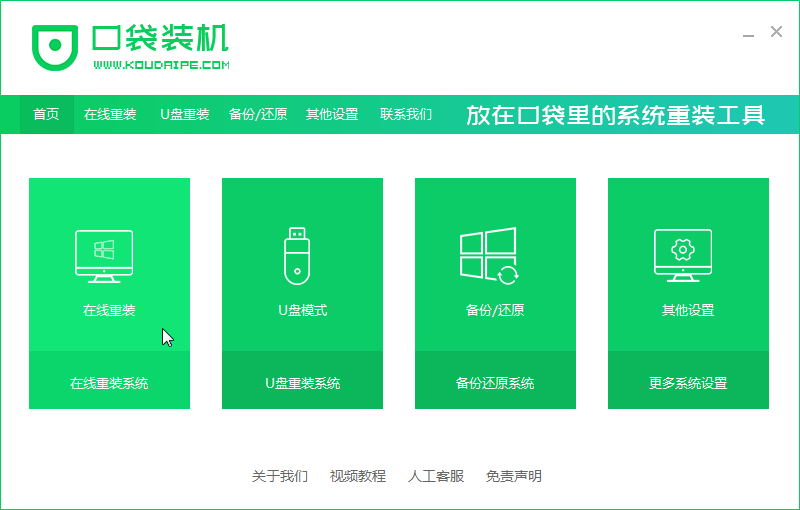Minimize the 口袋装机 window
The image size is (800, 510).
tap(748, 33)
